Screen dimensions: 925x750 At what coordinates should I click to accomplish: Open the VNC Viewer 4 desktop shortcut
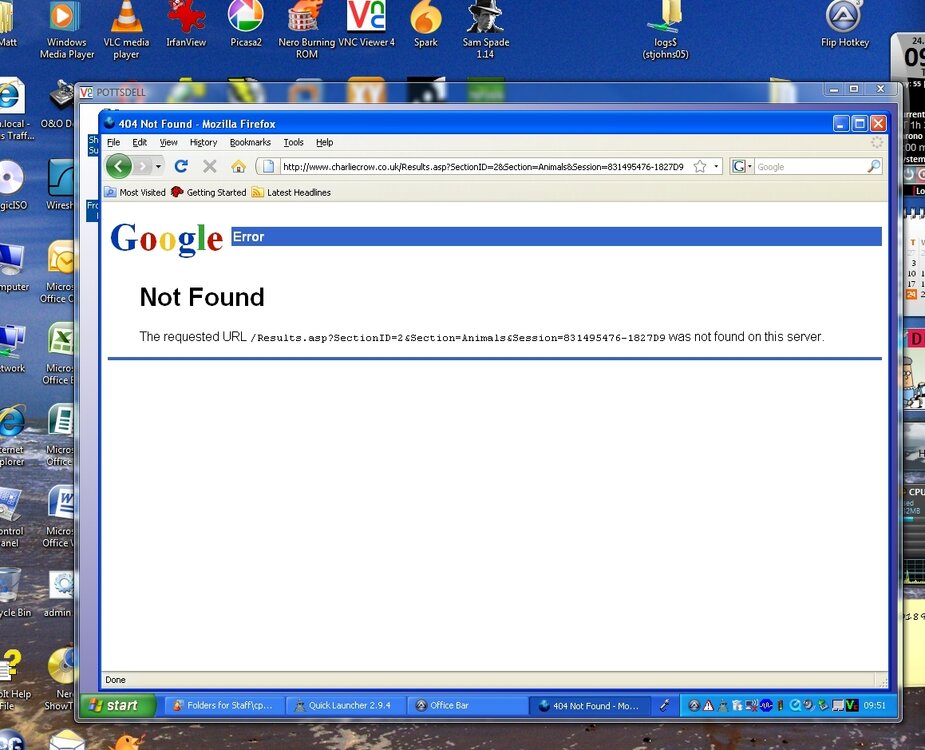click(x=366, y=24)
